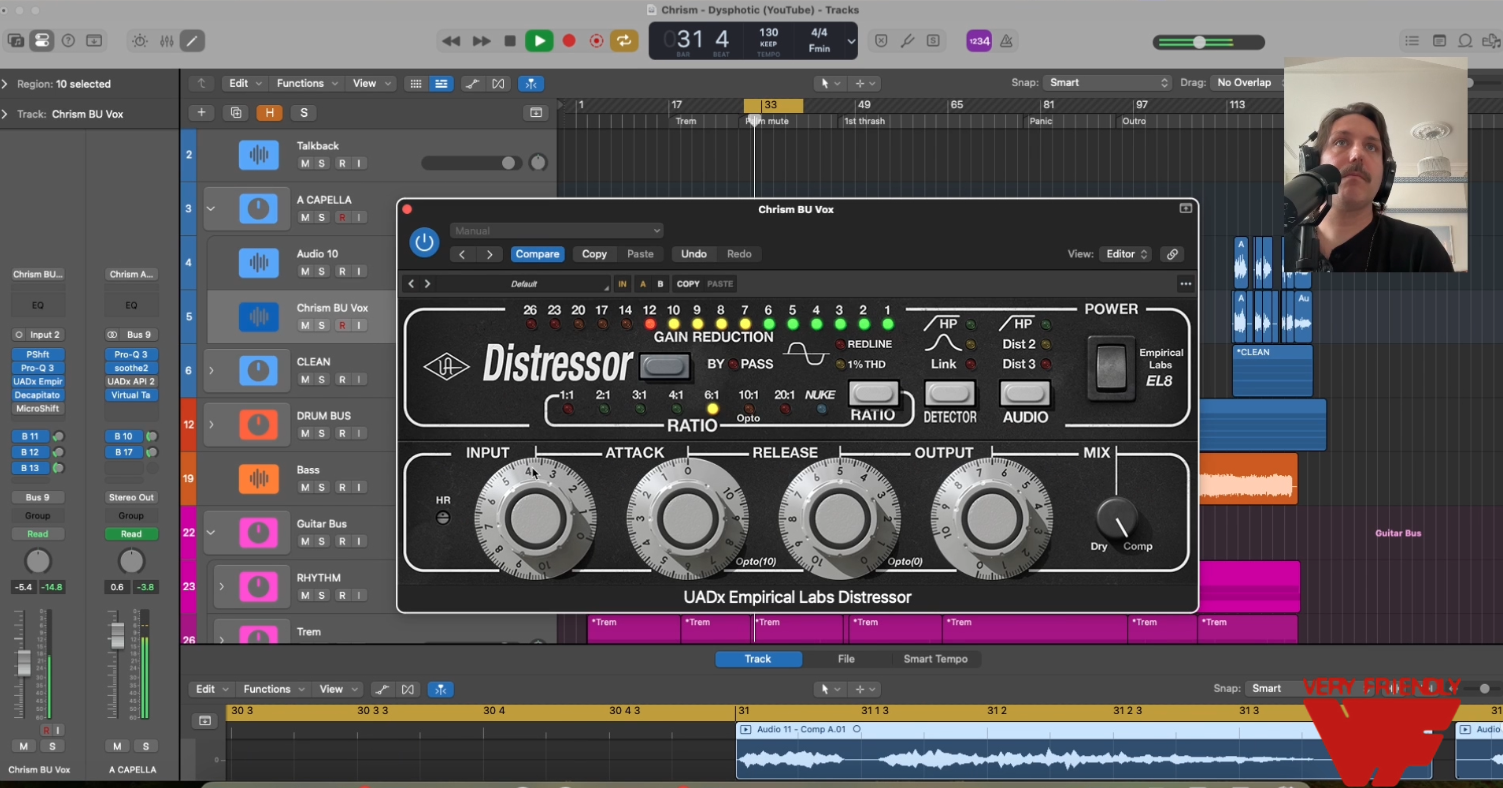The height and width of the screenshot is (788, 1503).
Task: Flip the Distressor POWER switch
Action: tap(1110, 367)
